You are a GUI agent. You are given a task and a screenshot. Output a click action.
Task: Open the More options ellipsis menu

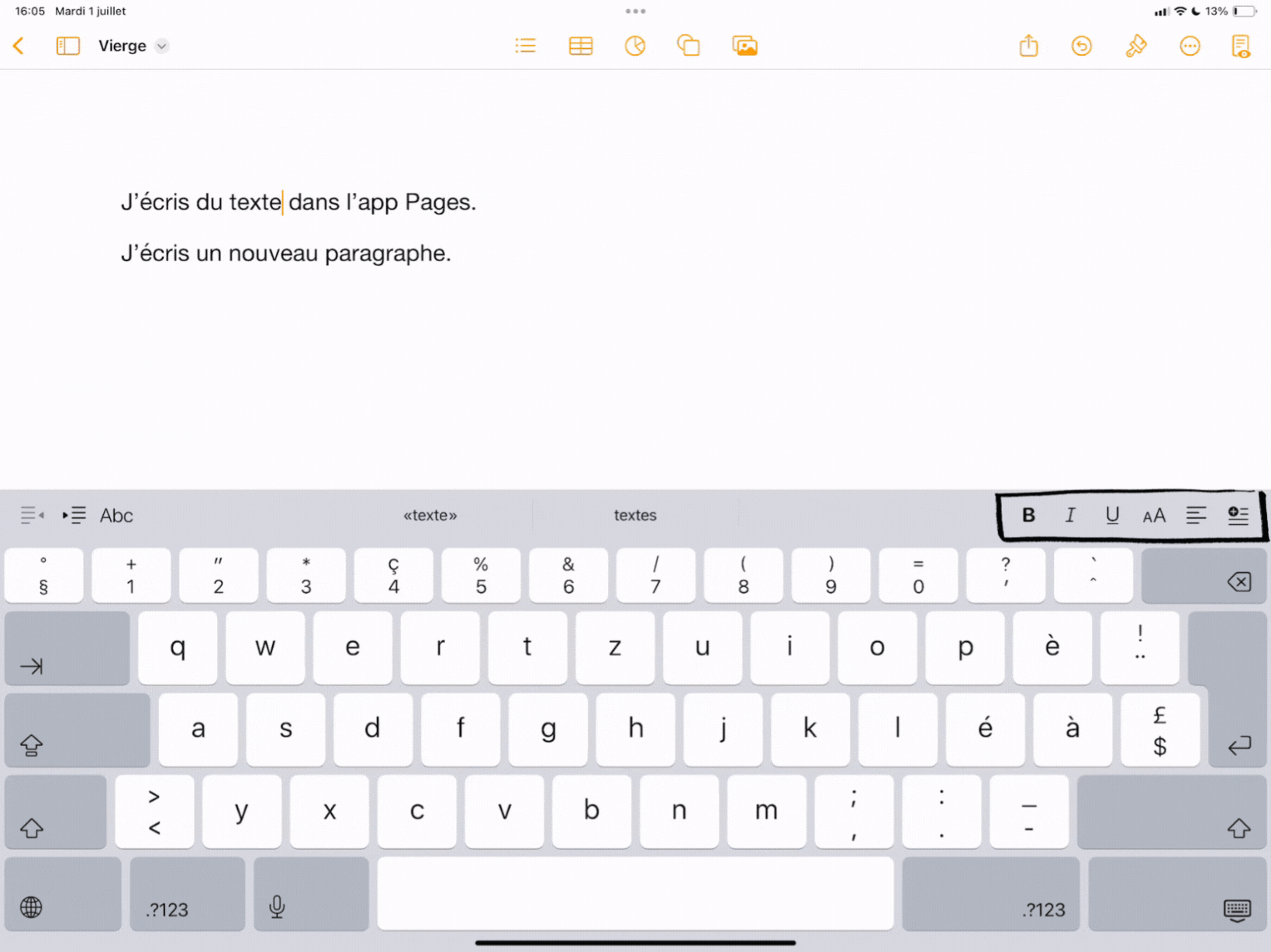point(1190,47)
